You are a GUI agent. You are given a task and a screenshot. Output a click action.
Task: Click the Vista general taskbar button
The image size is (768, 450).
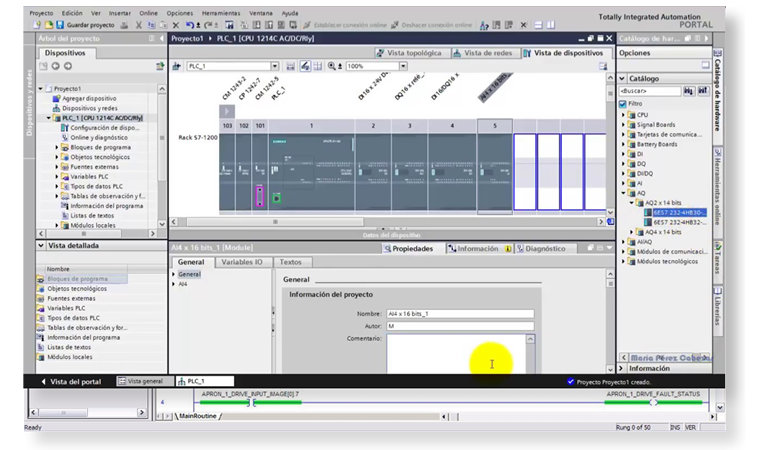pos(145,381)
